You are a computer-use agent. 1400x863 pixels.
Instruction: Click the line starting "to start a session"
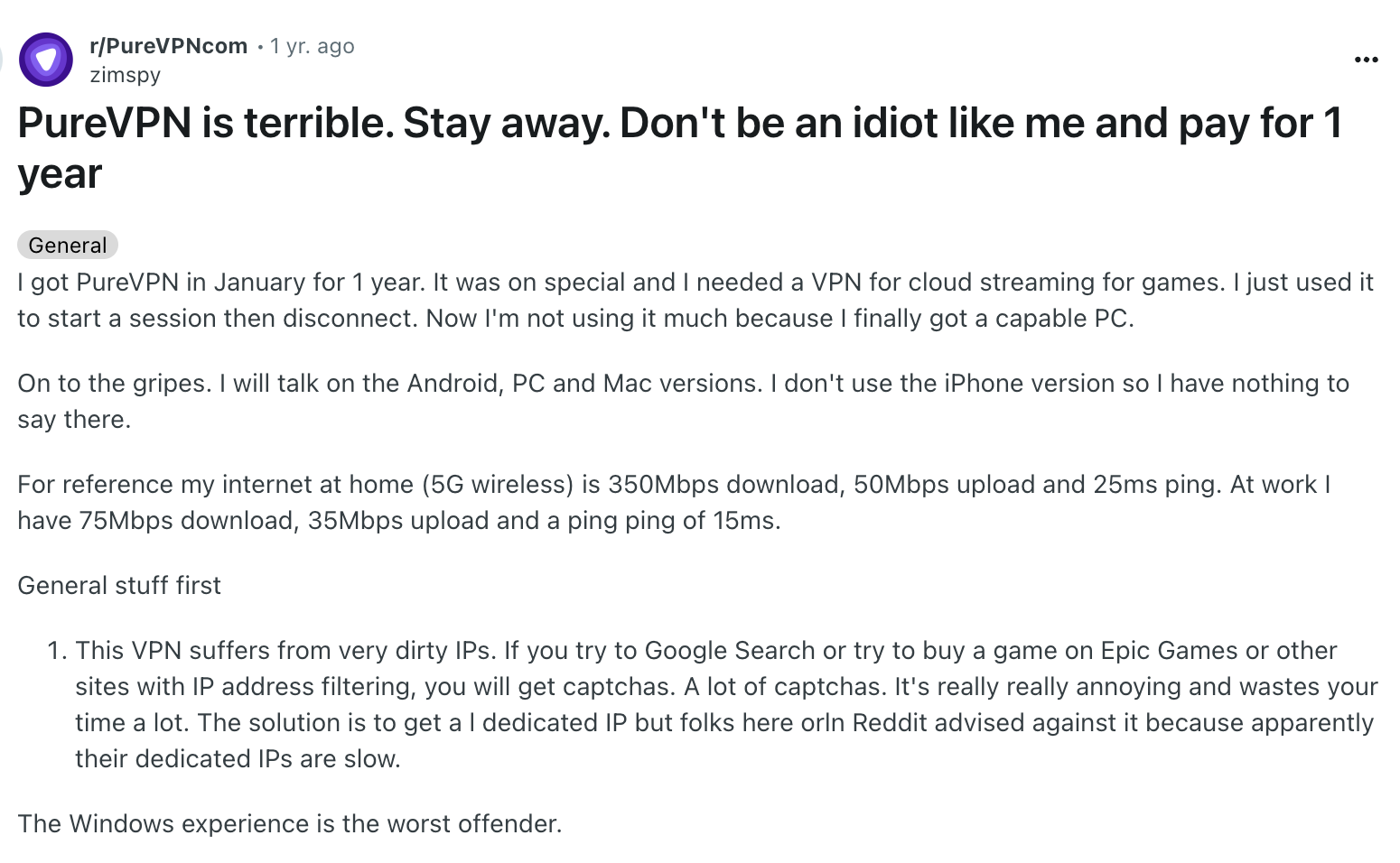coord(575,318)
